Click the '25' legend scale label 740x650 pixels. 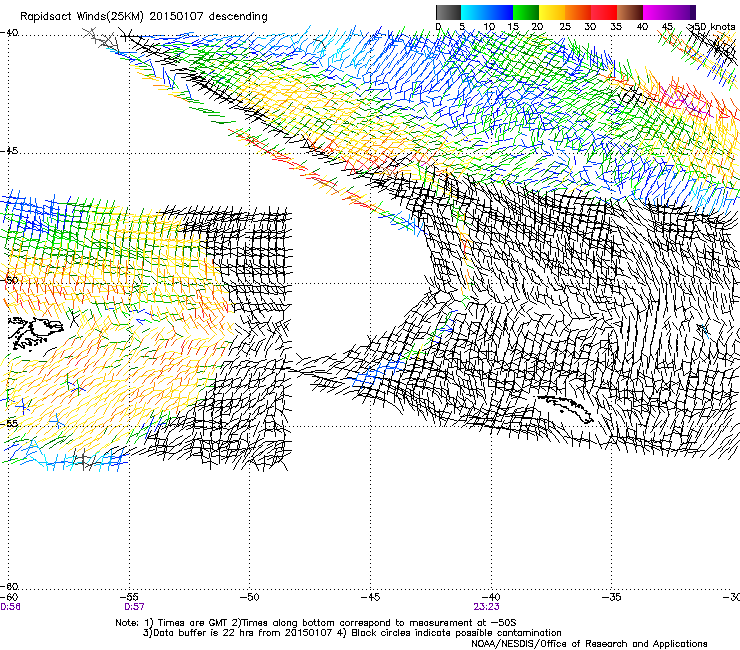[565, 26]
